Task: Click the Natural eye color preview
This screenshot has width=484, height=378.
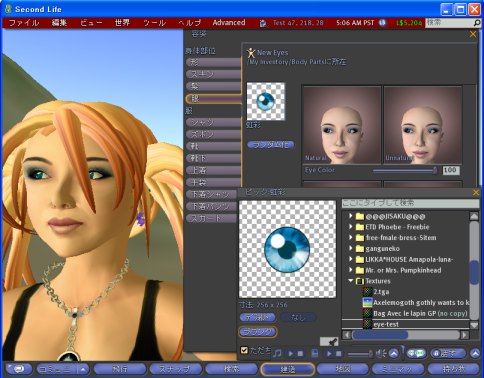Action: (341, 125)
